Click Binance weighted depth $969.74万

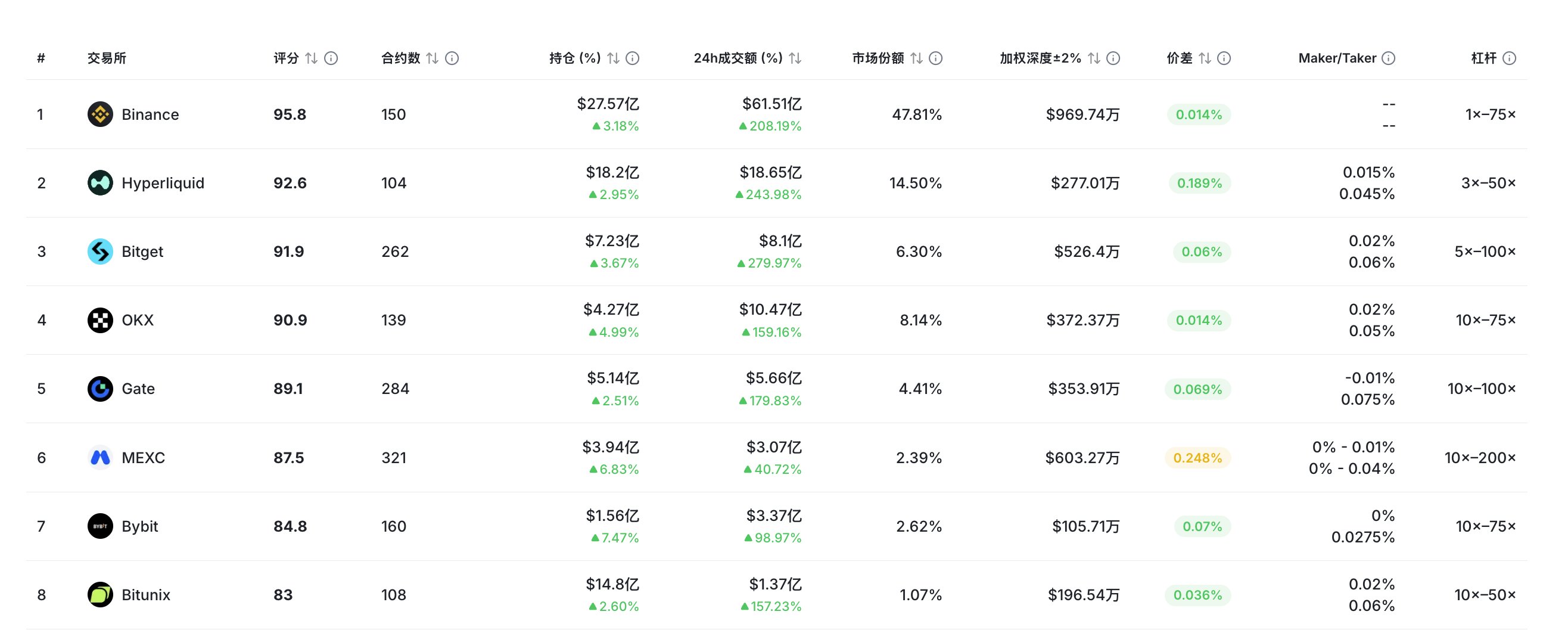pyautogui.click(x=1083, y=114)
